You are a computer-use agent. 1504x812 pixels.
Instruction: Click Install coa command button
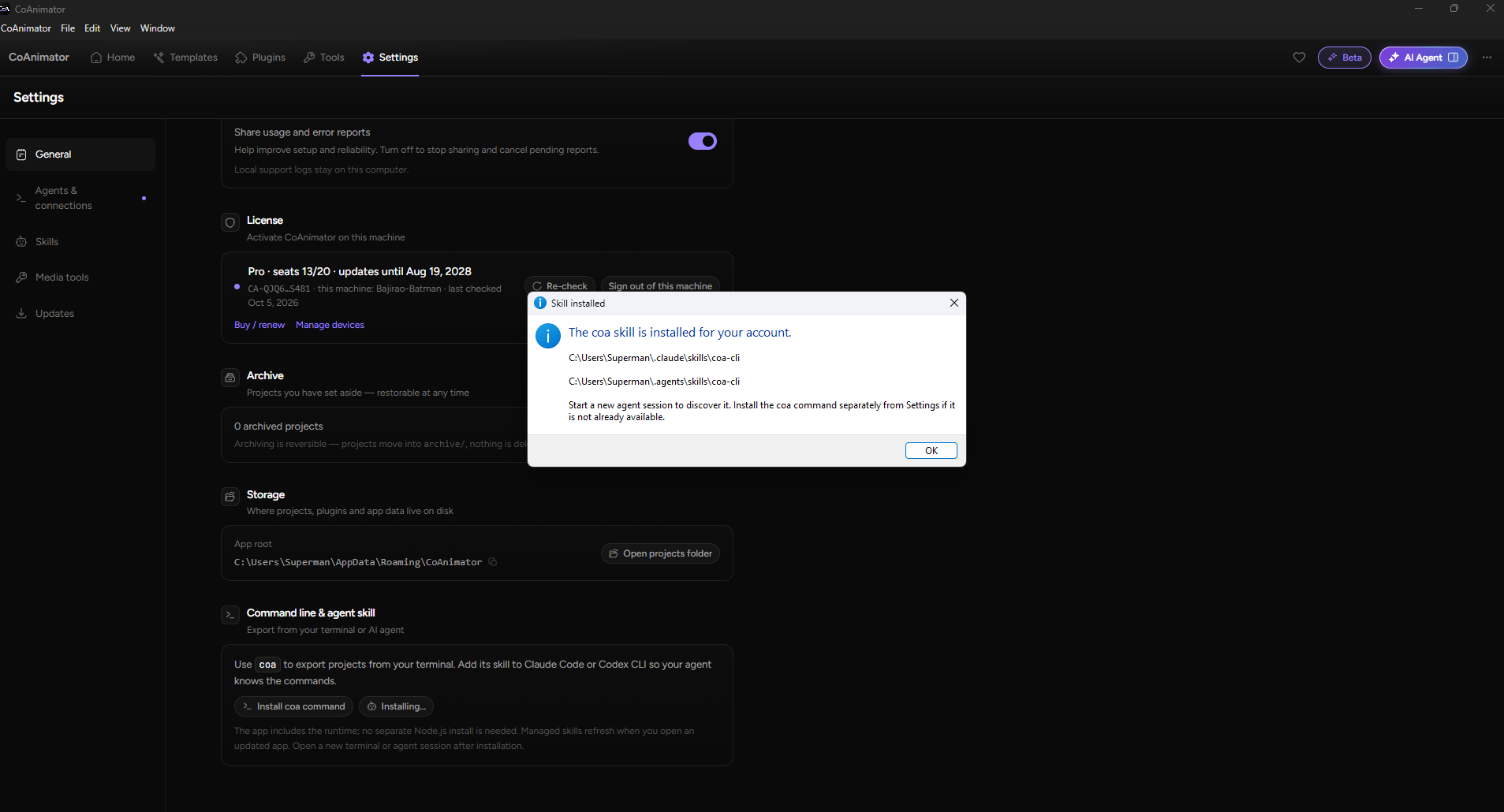point(293,706)
